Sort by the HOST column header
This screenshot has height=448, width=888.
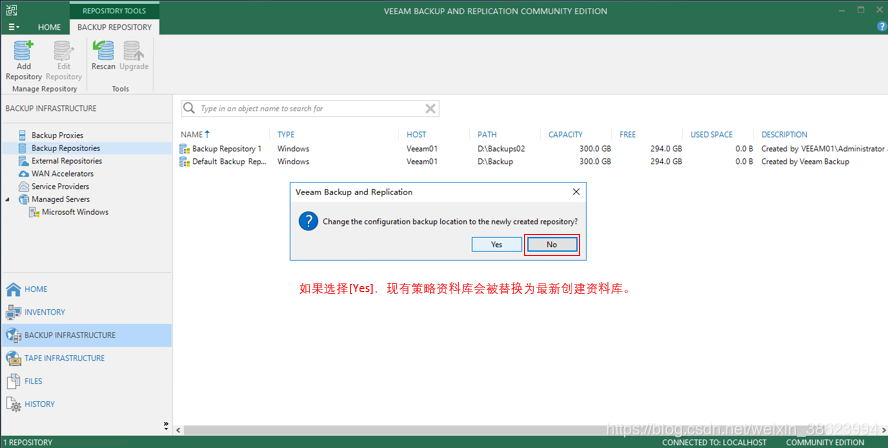point(416,134)
